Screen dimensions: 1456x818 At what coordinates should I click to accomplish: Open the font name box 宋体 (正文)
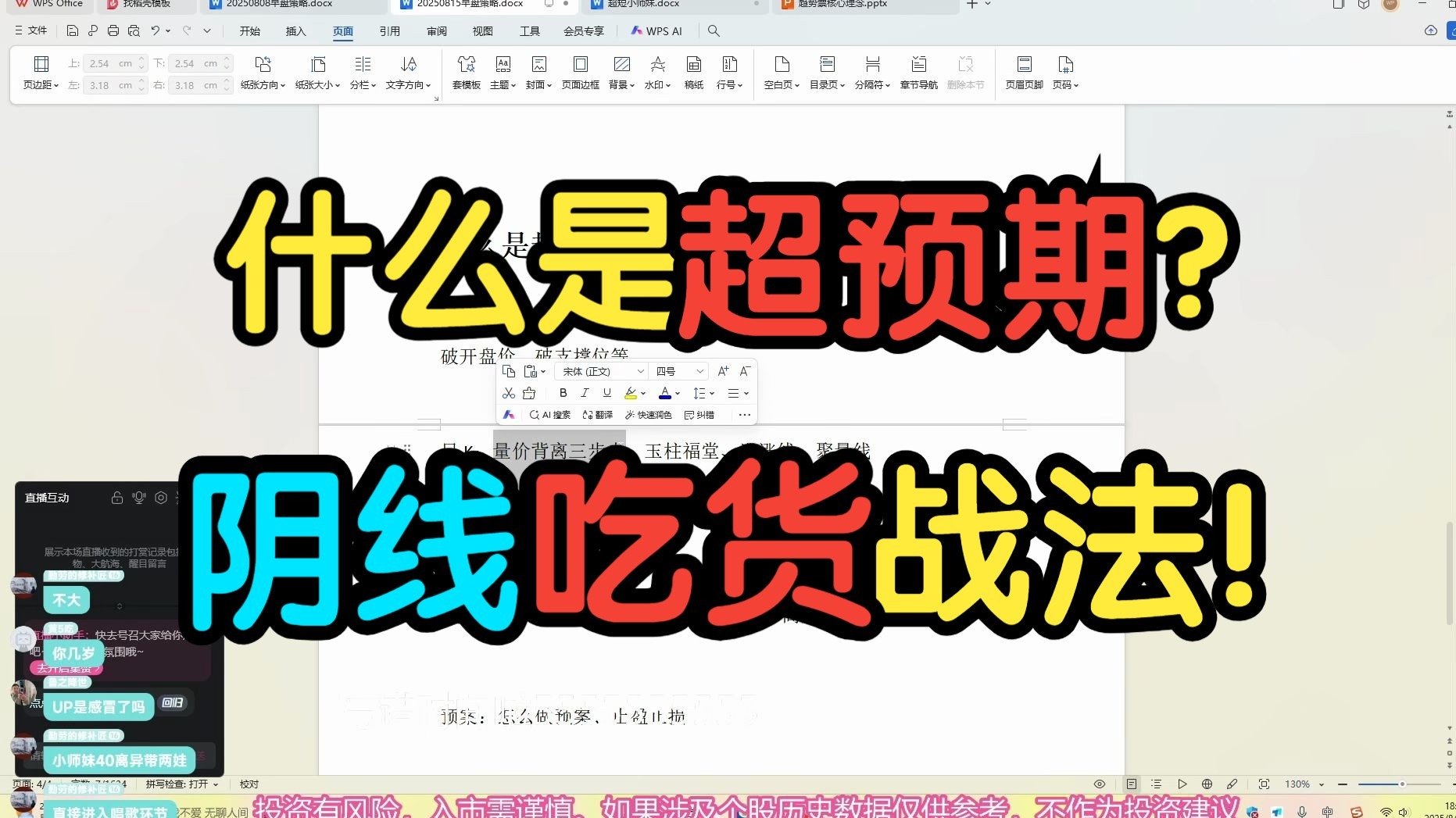coord(601,371)
